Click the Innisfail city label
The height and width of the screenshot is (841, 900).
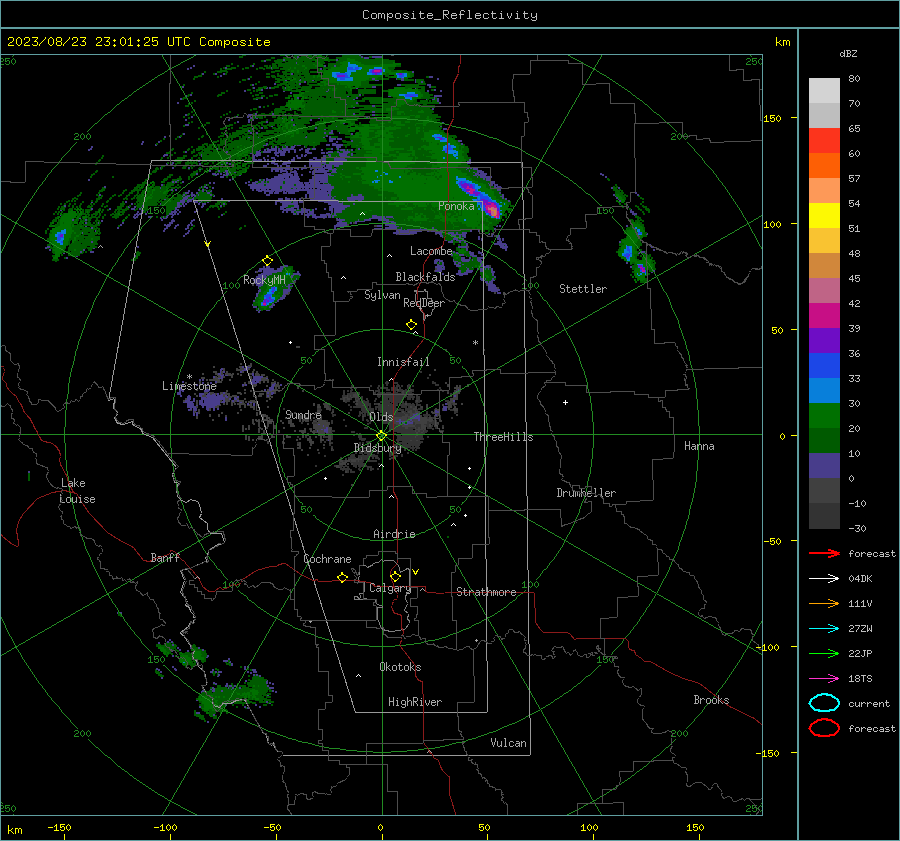pos(403,362)
